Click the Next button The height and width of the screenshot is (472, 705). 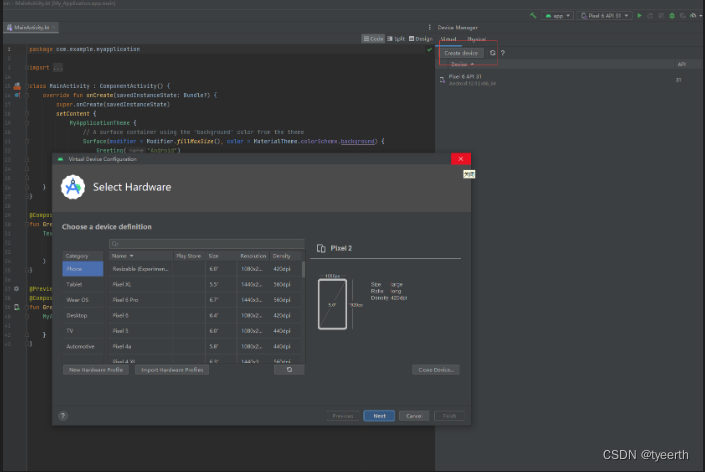tap(379, 416)
